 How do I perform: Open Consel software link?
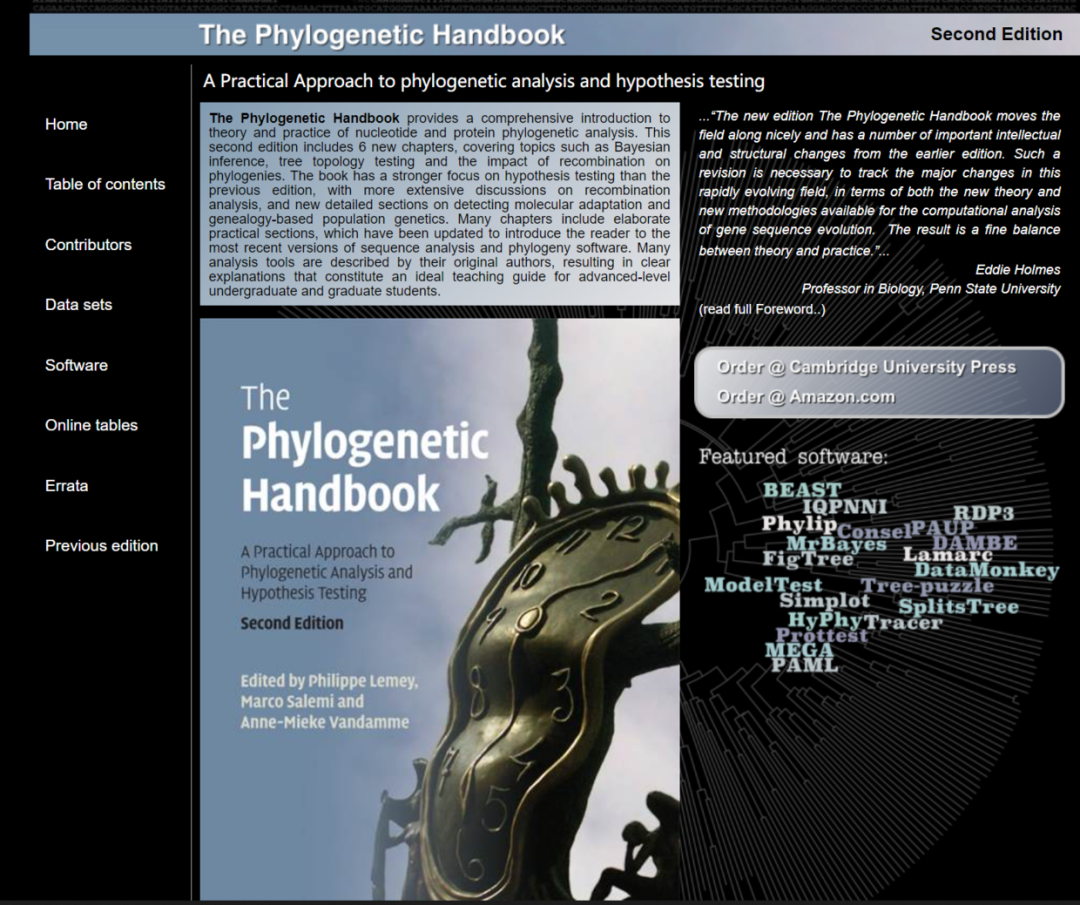coord(874,532)
